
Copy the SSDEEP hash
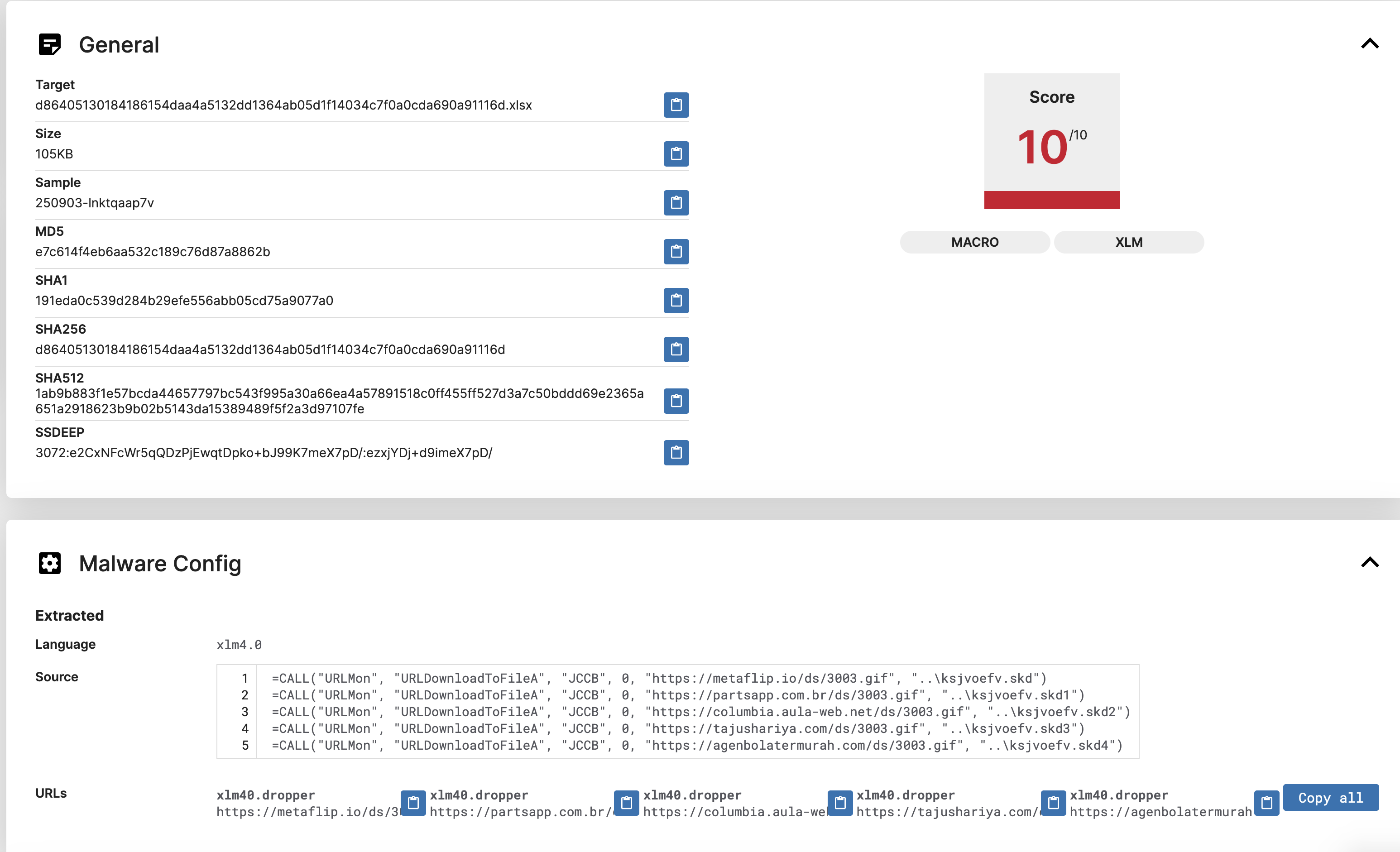676,452
